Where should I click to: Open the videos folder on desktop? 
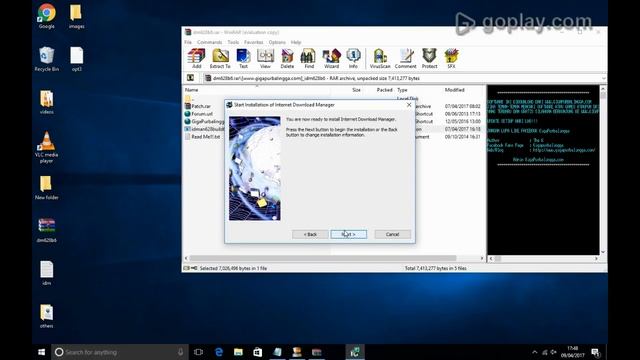tap(47, 102)
